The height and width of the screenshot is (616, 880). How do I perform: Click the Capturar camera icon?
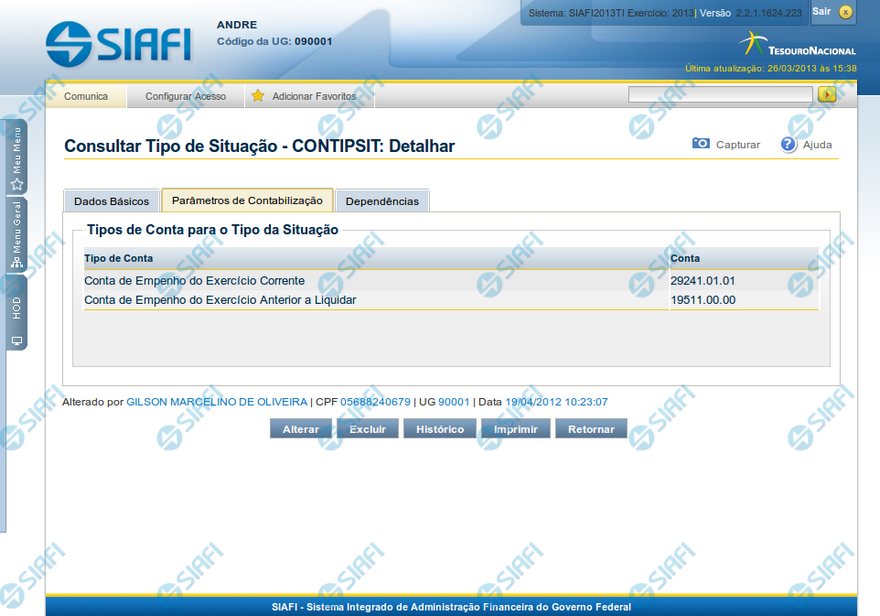click(x=701, y=144)
